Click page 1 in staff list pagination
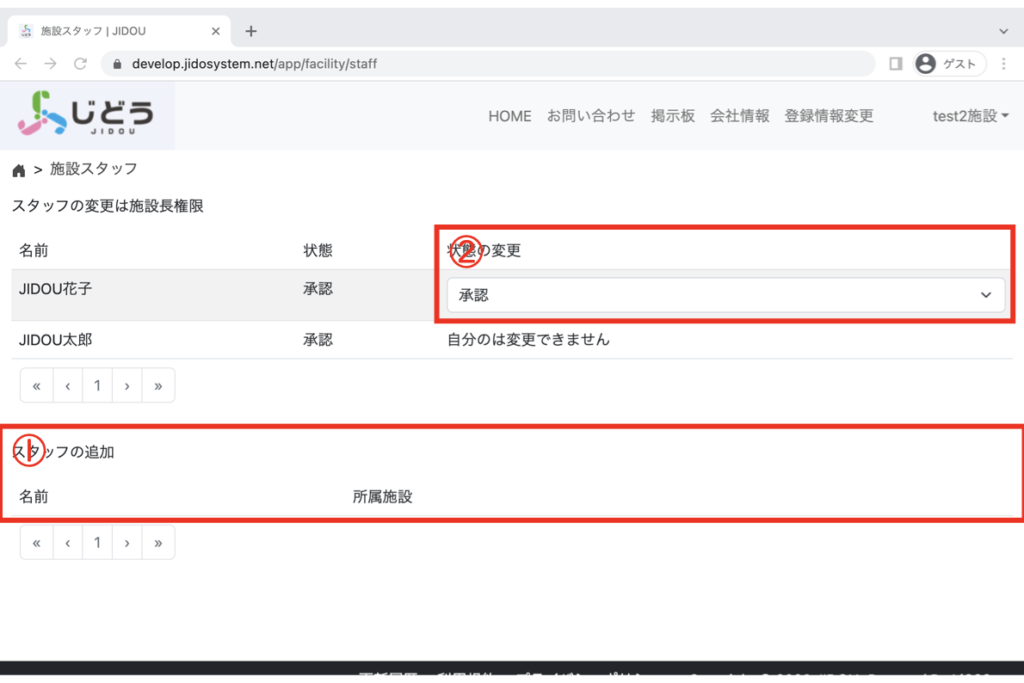The width and height of the screenshot is (1024, 683). pos(97,385)
